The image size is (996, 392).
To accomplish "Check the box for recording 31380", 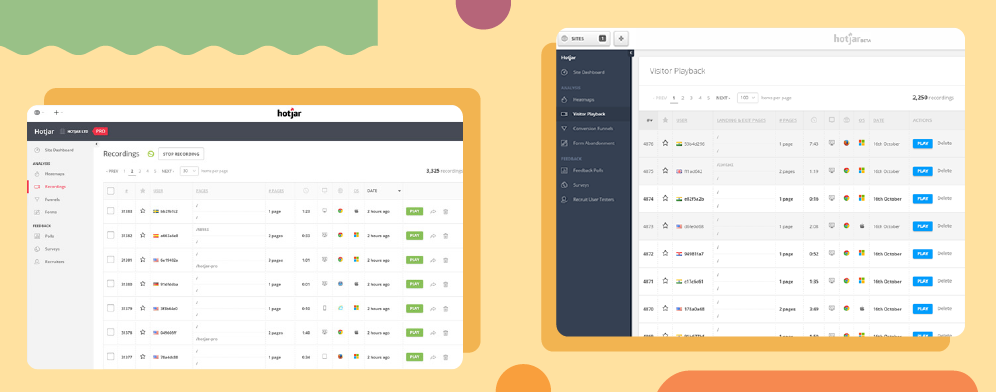I will coord(111,284).
